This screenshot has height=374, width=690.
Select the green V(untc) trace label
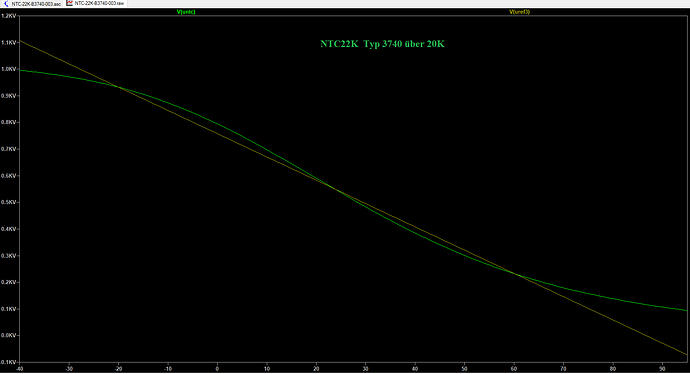[186, 12]
